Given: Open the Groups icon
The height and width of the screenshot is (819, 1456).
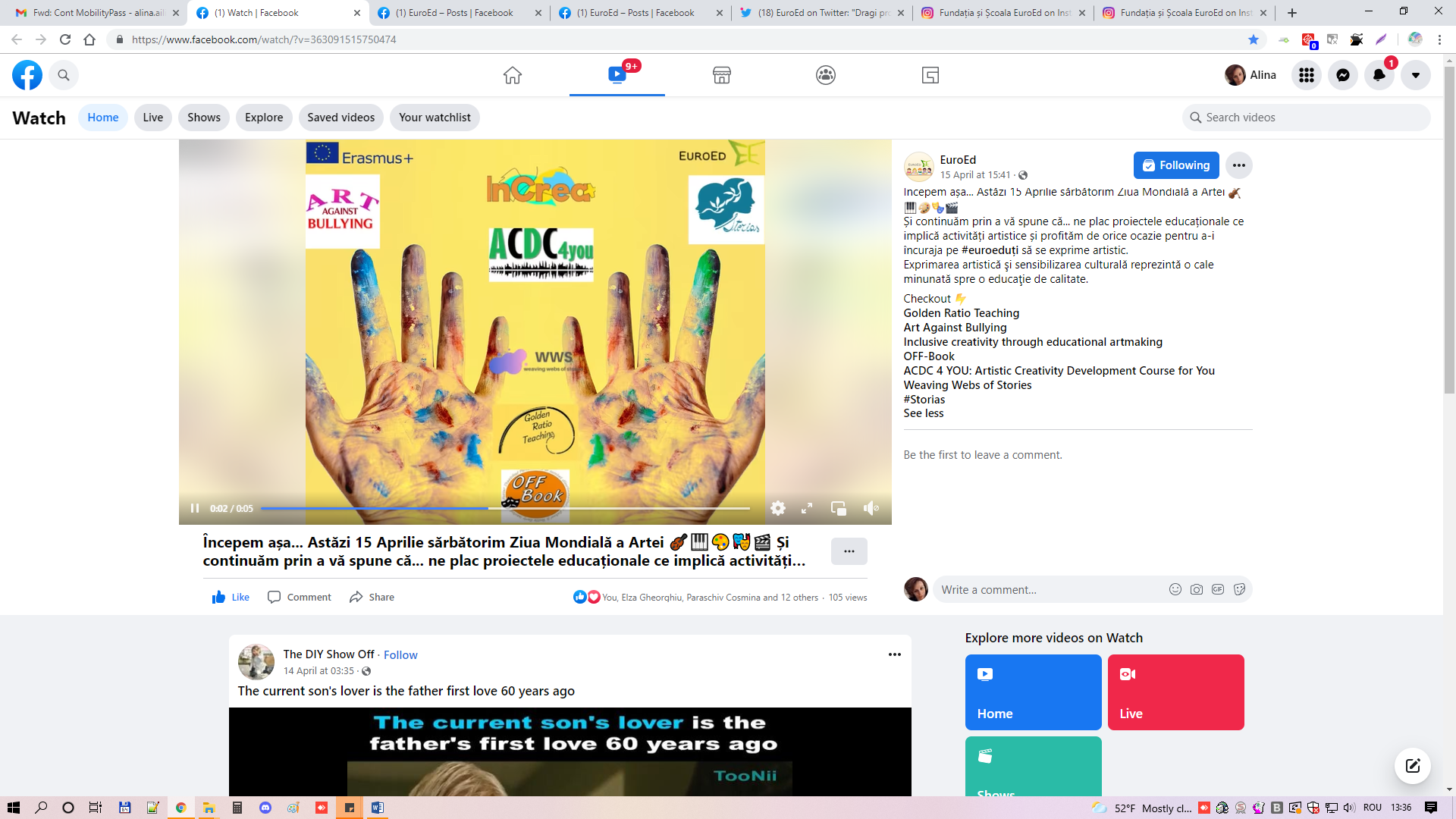Looking at the screenshot, I should 826,75.
